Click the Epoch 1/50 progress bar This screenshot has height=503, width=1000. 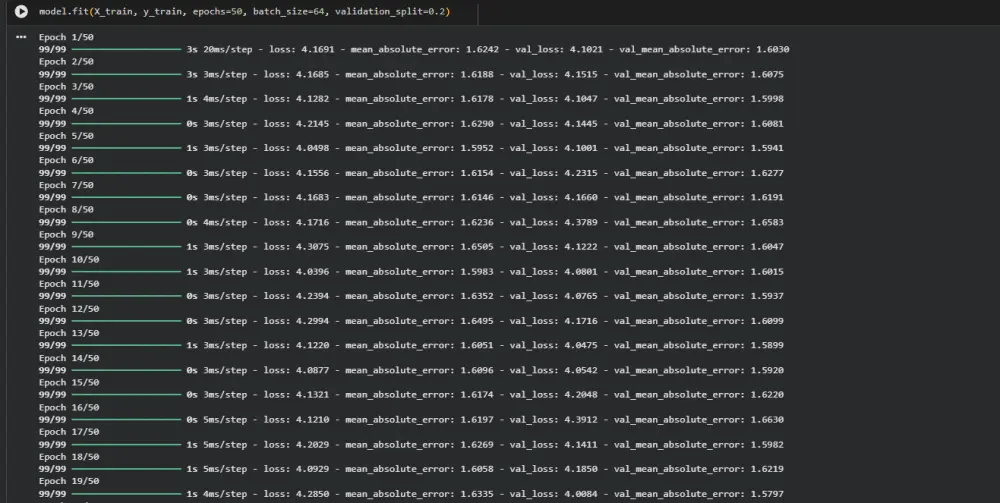click(x=126, y=49)
